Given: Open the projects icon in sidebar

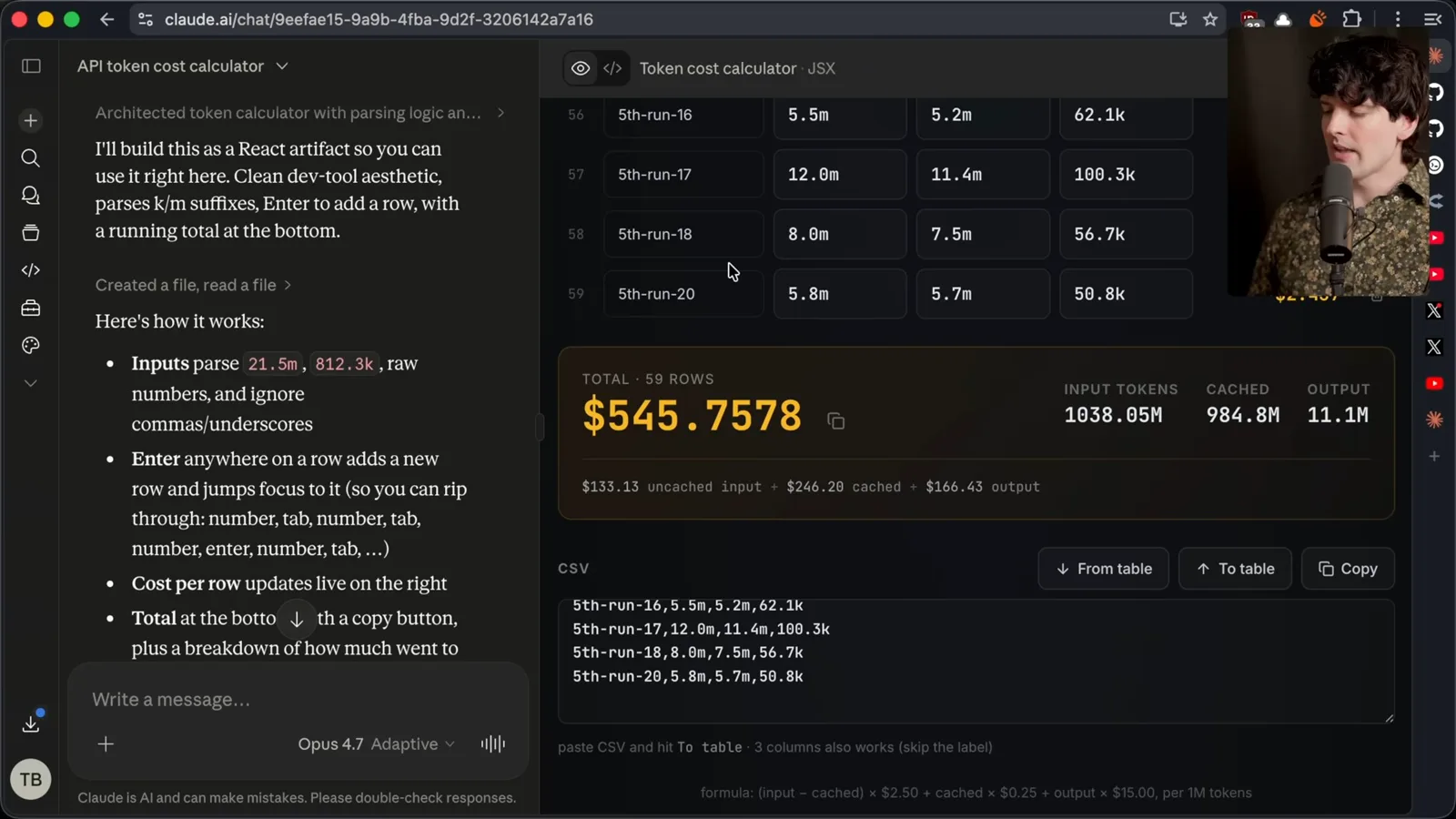Looking at the screenshot, I should (x=31, y=233).
